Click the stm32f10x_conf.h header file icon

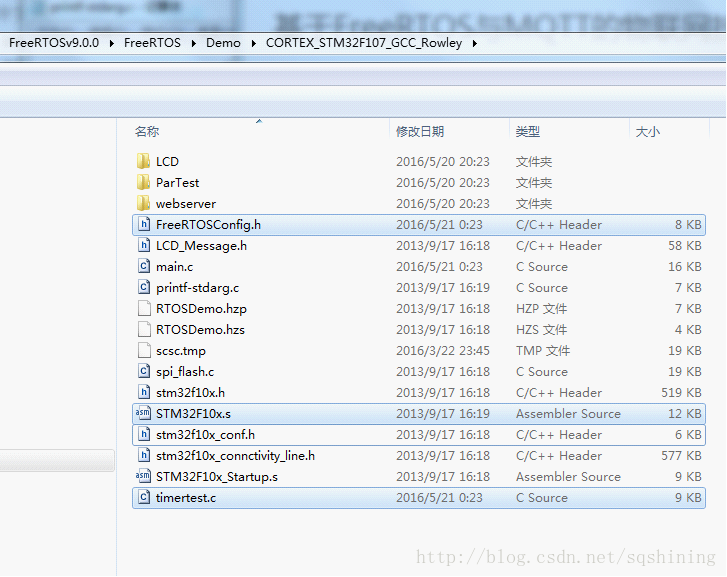click(144, 435)
